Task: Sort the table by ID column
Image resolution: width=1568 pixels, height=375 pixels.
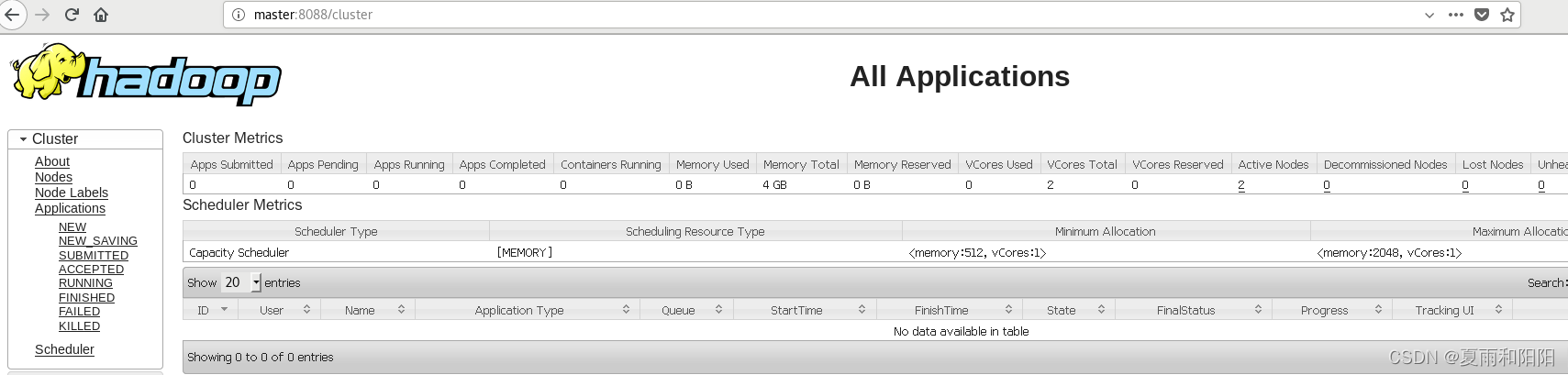Action: (210, 310)
